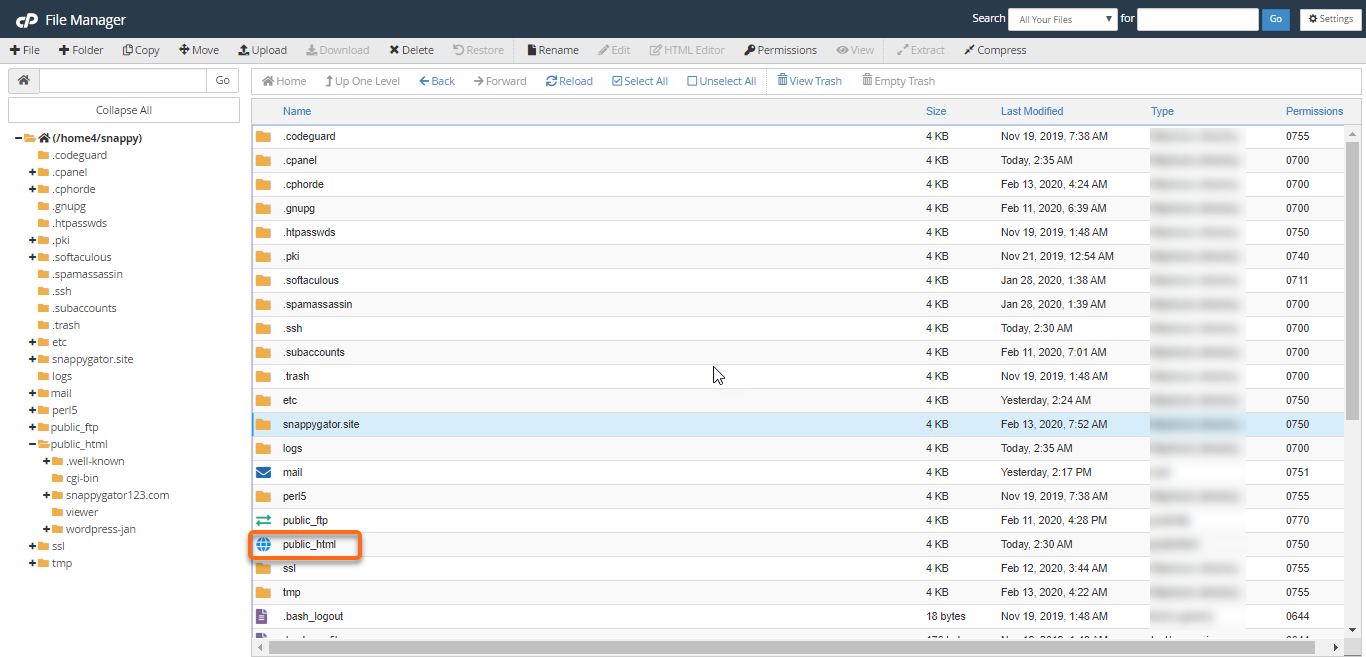
Task: Select the Compress tool
Action: [995, 49]
